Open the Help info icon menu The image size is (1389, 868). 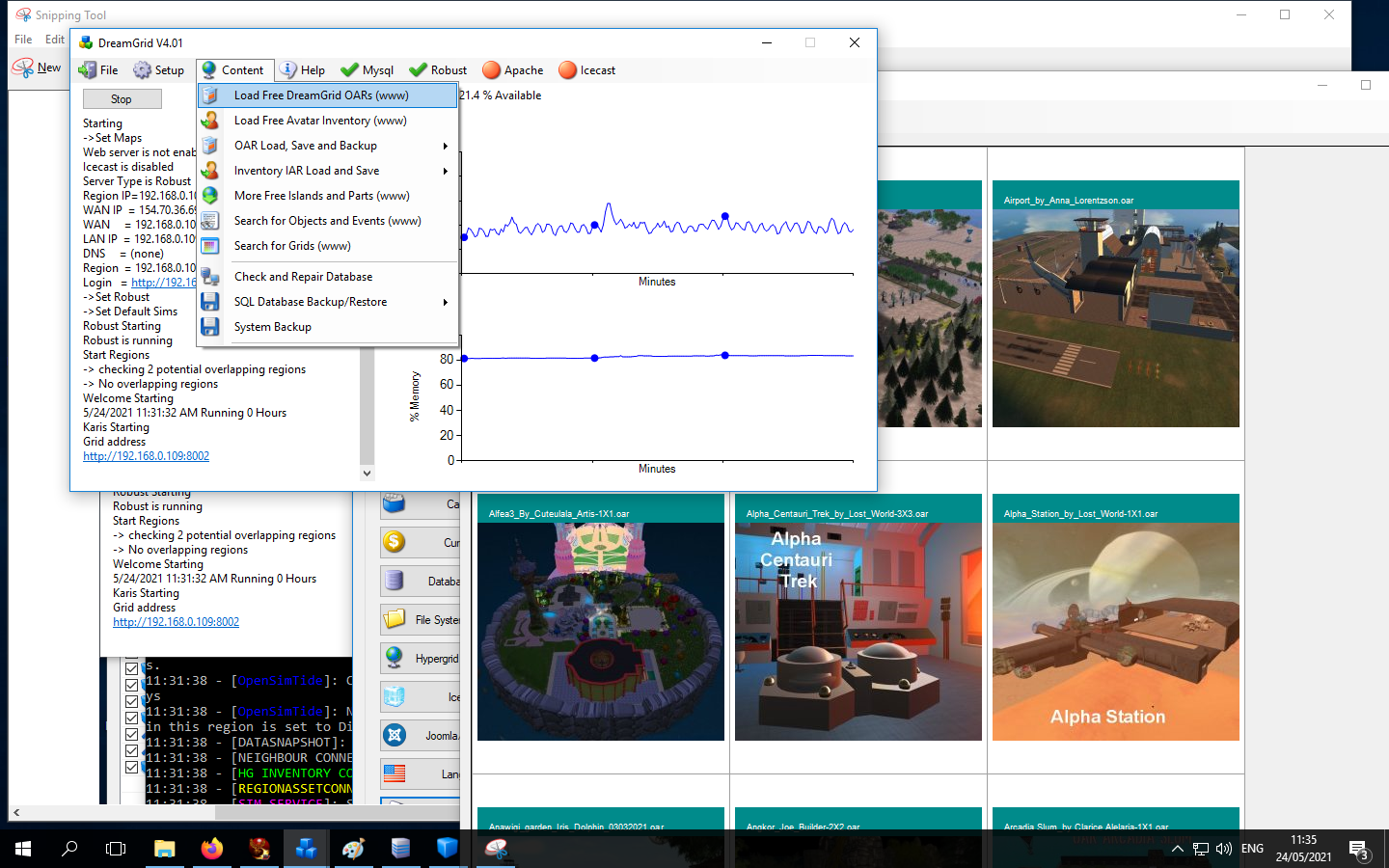coord(288,70)
